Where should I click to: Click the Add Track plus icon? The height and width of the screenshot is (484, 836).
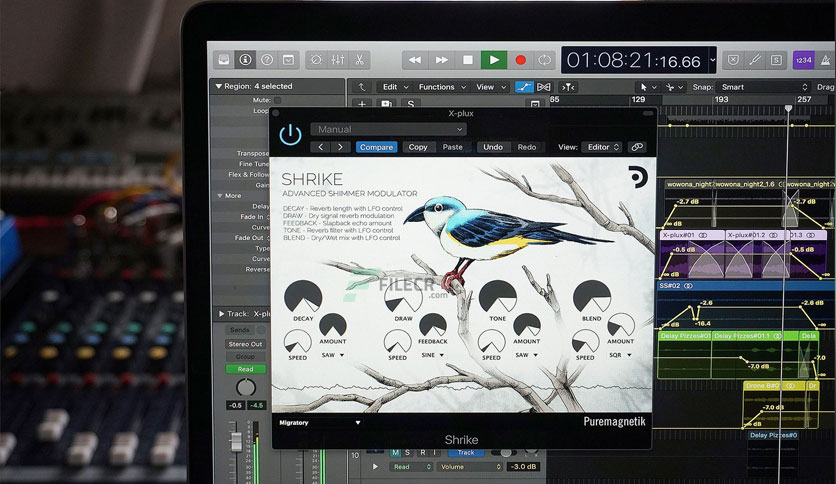point(362,104)
